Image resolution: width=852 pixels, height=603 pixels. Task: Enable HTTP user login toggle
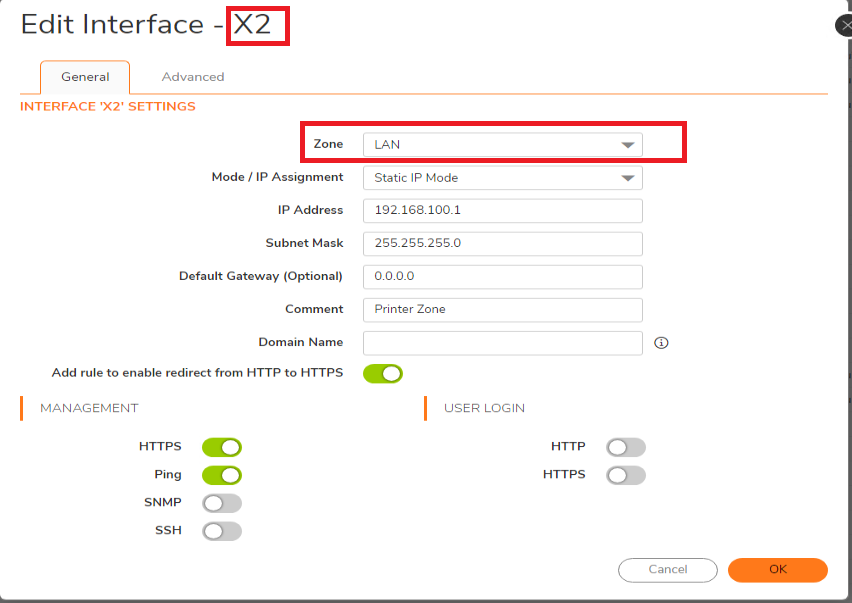(x=626, y=447)
